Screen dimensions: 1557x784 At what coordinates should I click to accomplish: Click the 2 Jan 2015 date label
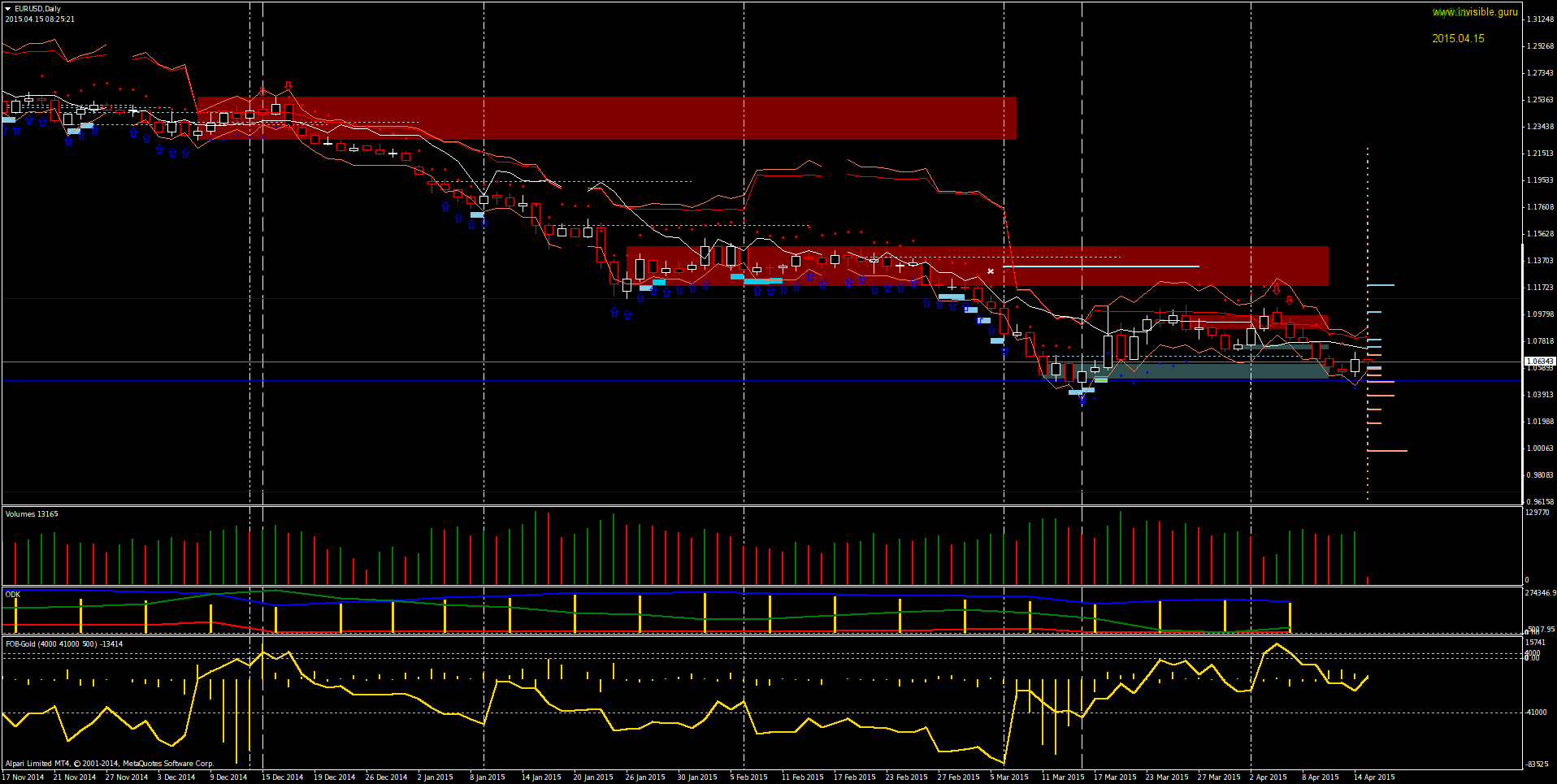coord(435,777)
